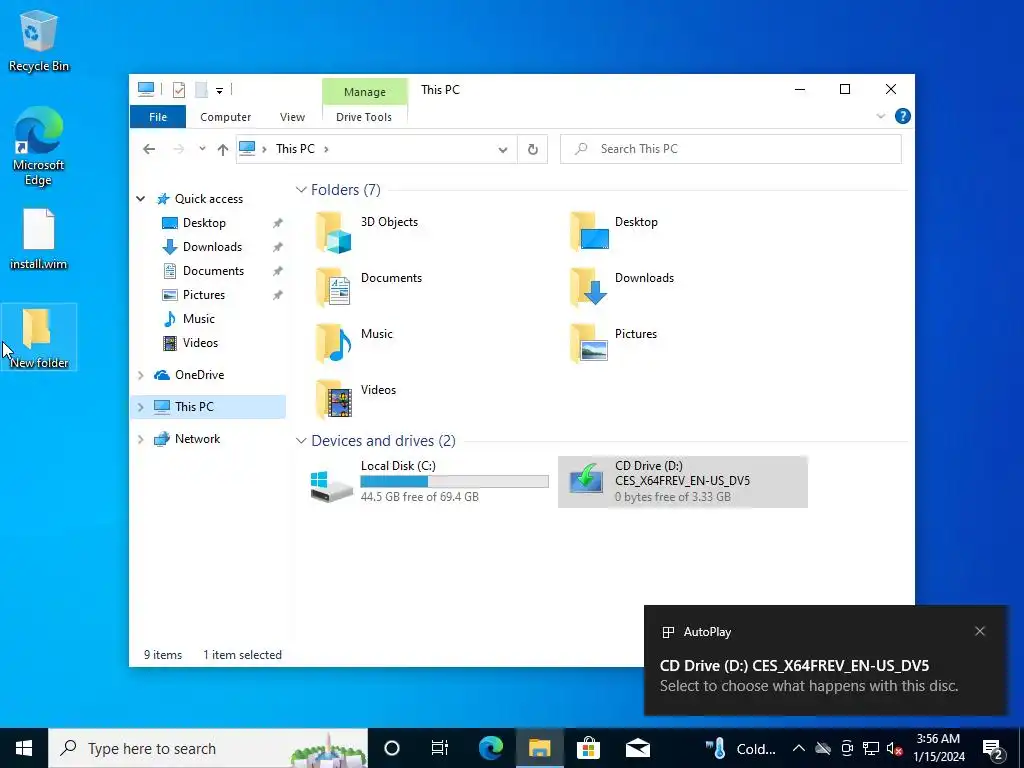Open Task View on taskbar
This screenshot has width=1024, height=768.
tap(440, 748)
